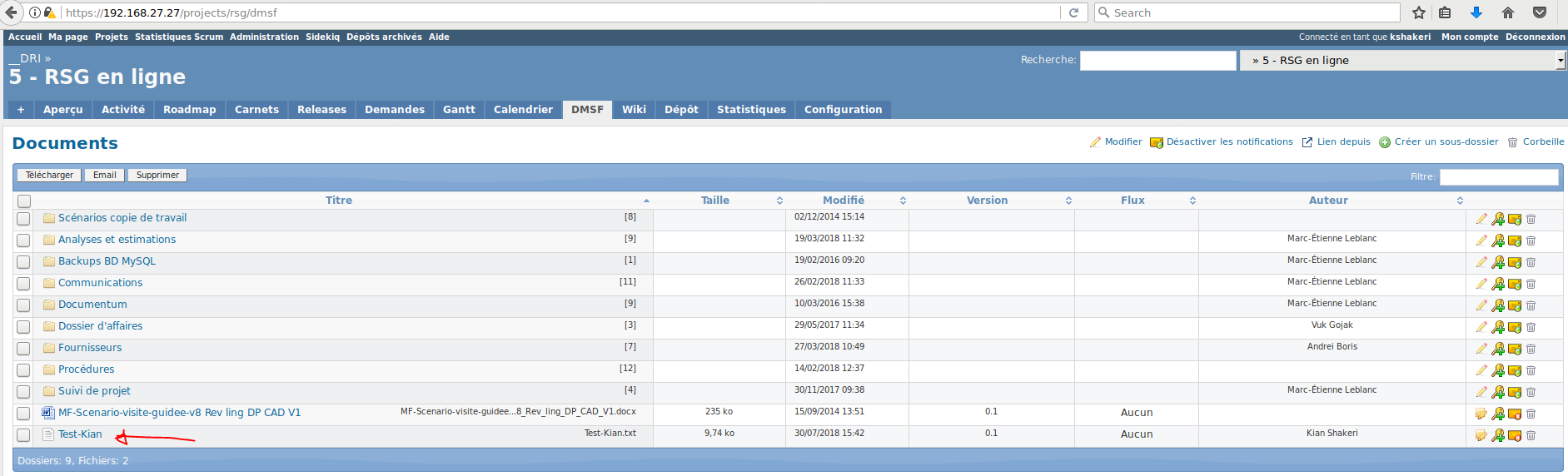The width and height of the screenshot is (1568, 476).
Task: Click the Télécharger button
Action: (49, 176)
